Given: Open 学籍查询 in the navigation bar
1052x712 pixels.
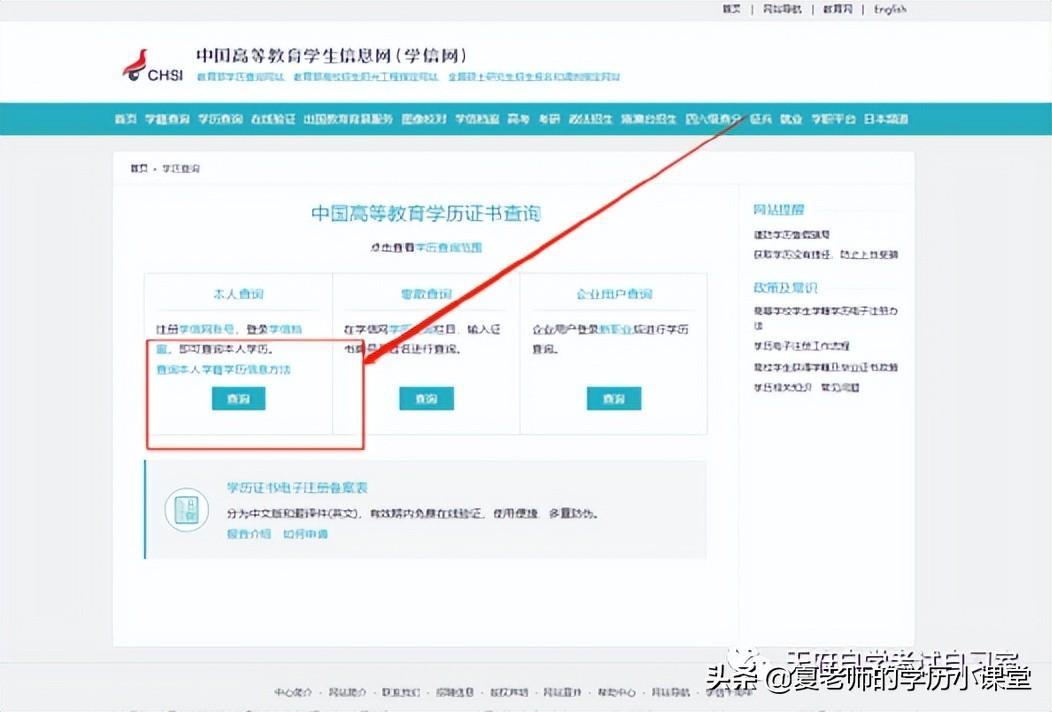Looking at the screenshot, I should tap(167, 119).
